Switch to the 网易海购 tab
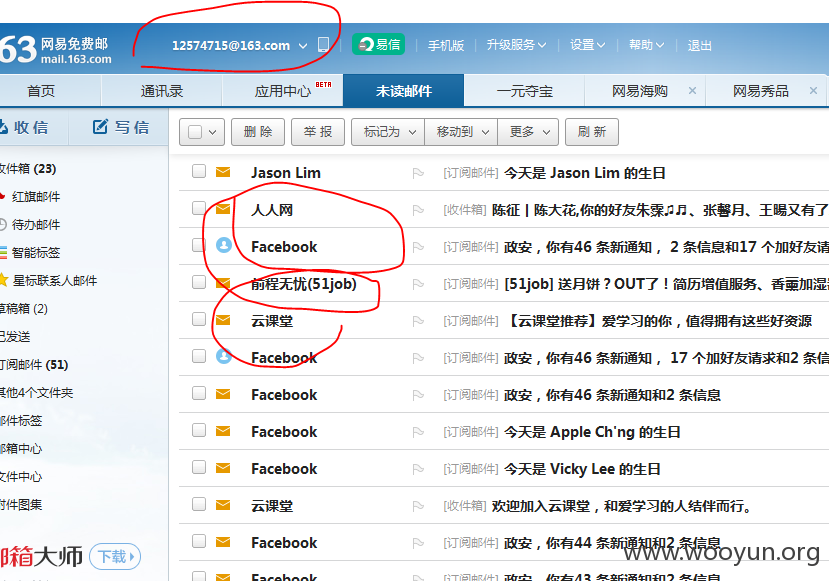This screenshot has height=581, width=829. [x=640, y=91]
